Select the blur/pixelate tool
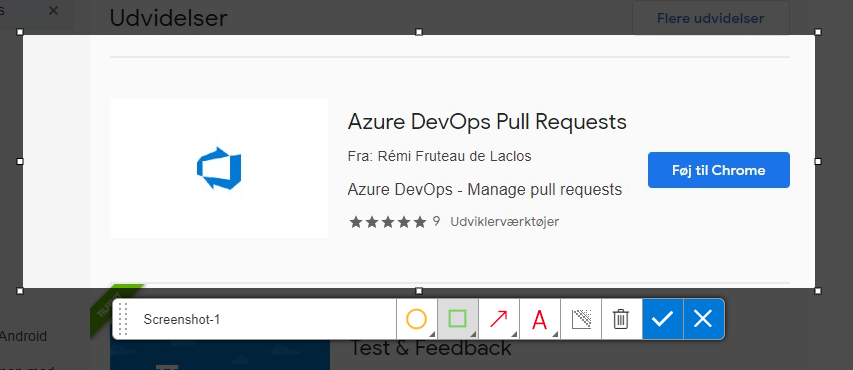 [581, 319]
